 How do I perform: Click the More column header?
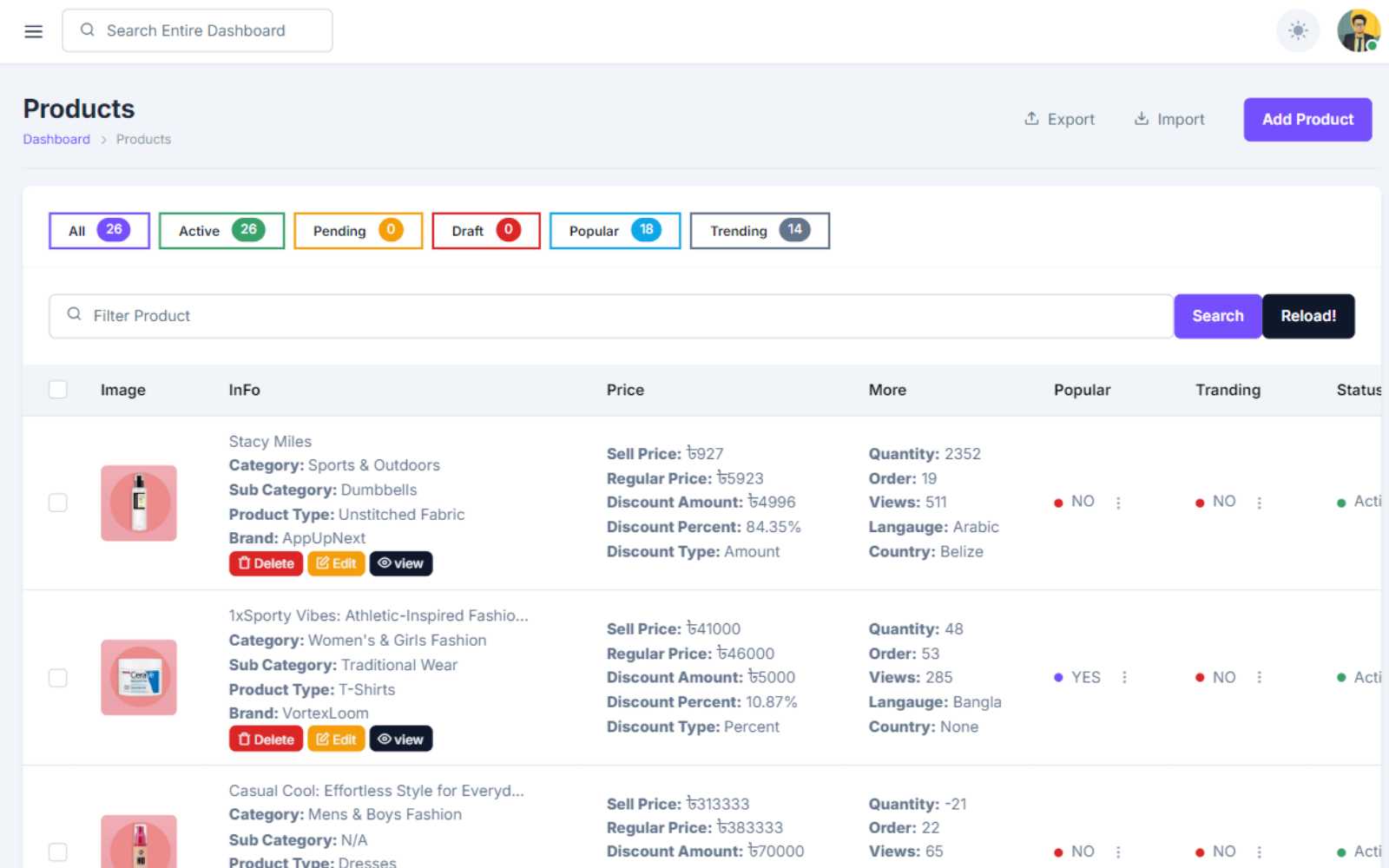pos(887,390)
